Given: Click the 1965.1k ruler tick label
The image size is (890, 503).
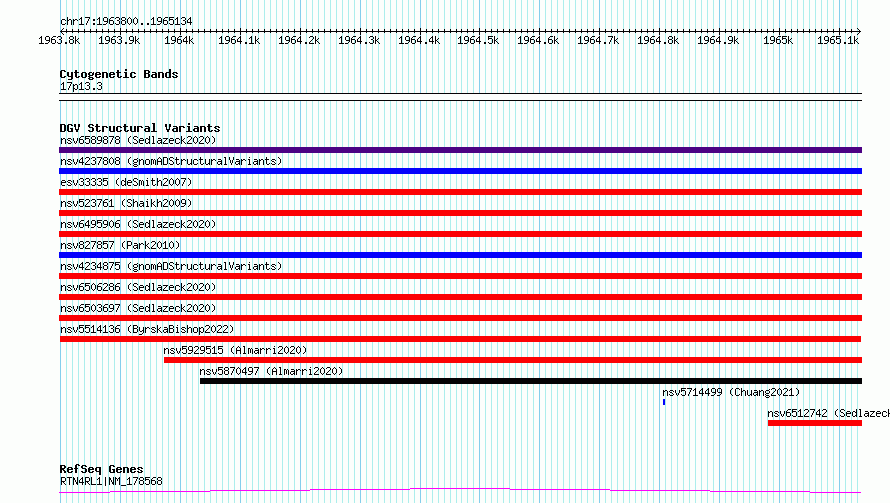Looking at the screenshot, I should [838, 40].
